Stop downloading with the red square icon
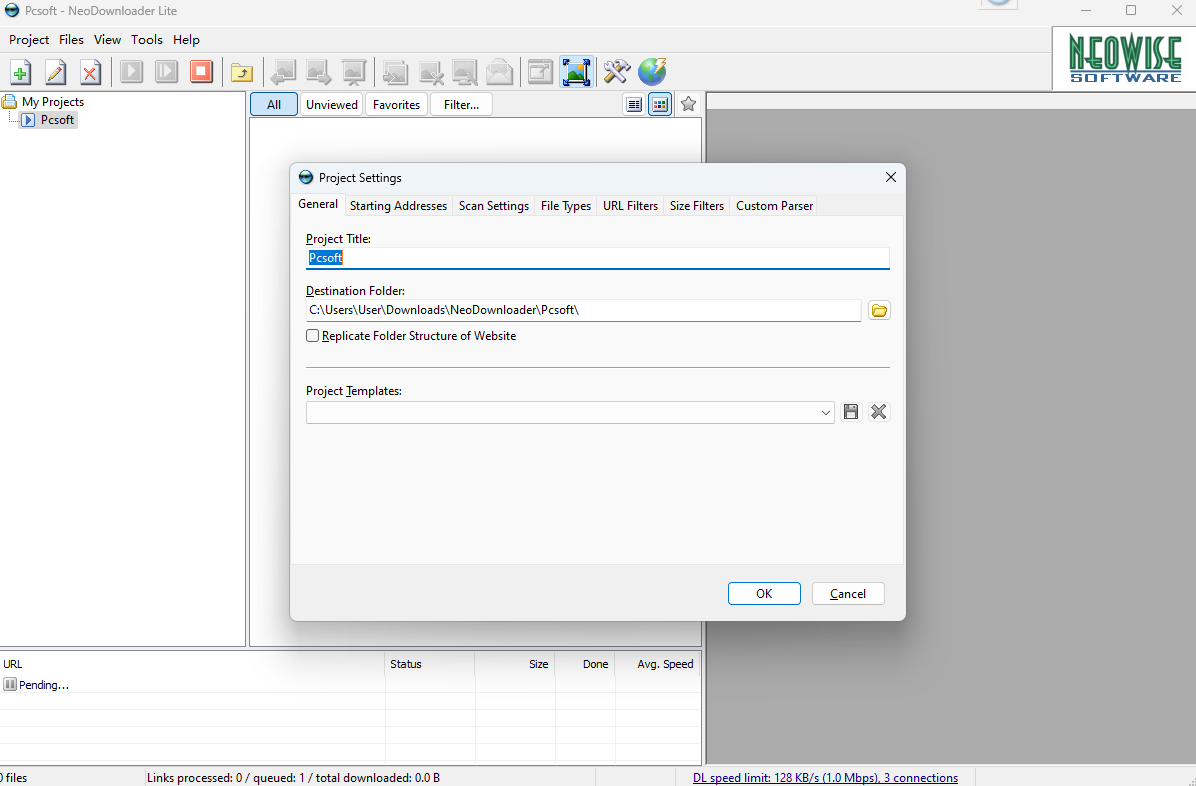1196x786 pixels. [x=201, y=72]
